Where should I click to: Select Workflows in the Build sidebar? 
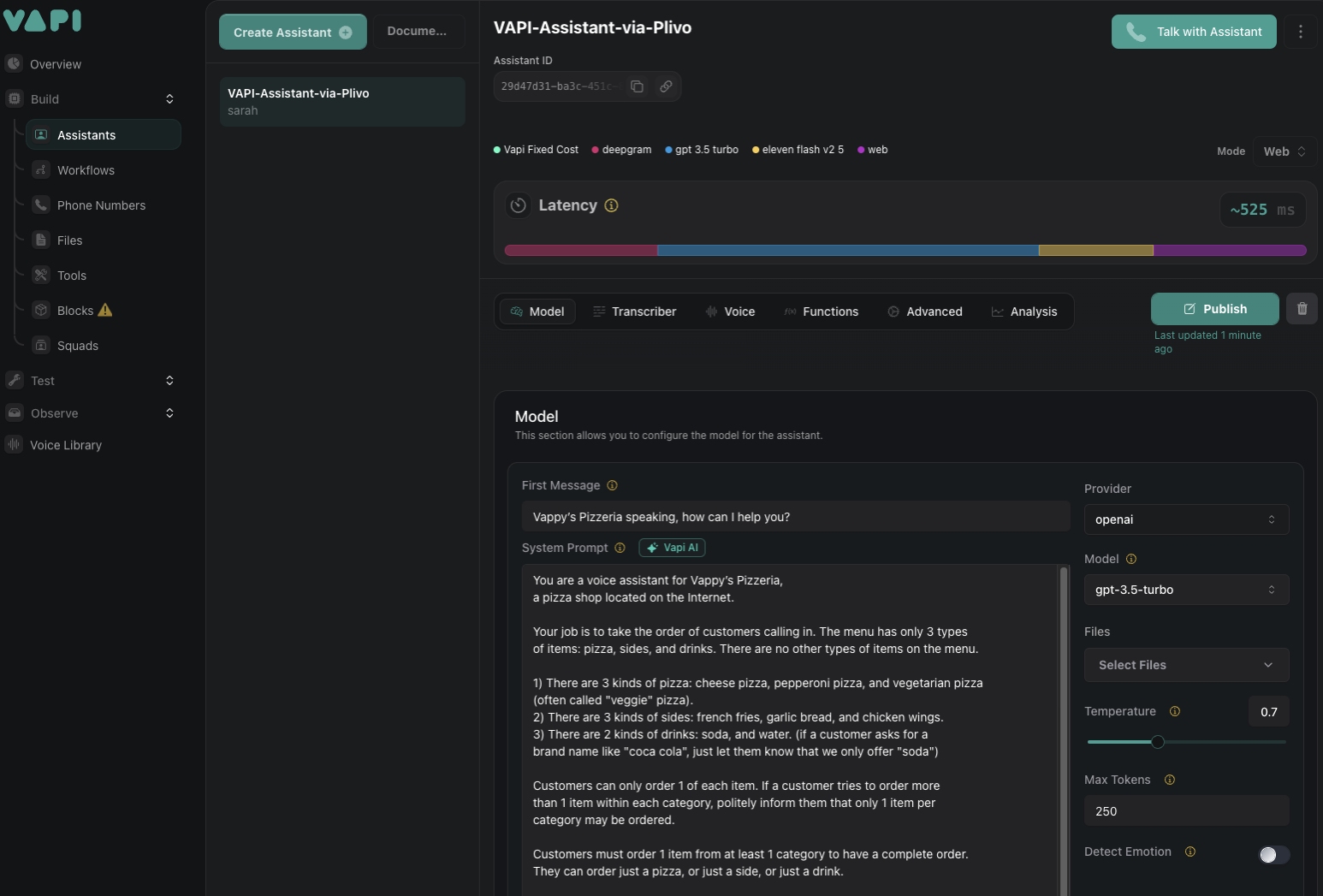coord(86,169)
